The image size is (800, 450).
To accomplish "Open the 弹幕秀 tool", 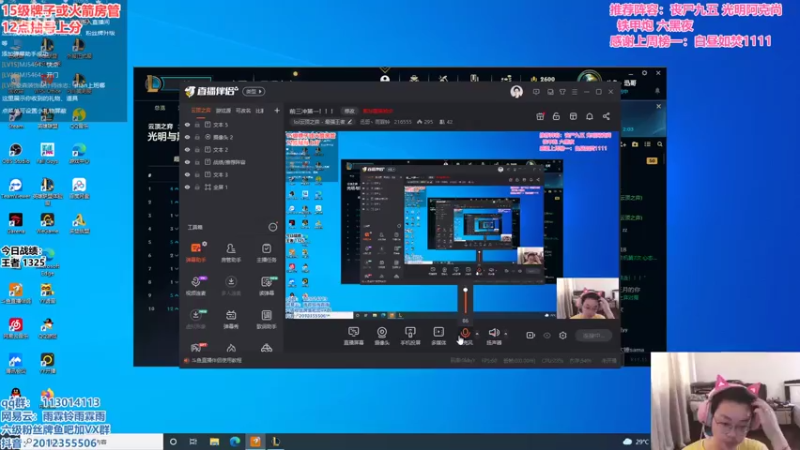I will click(x=231, y=319).
